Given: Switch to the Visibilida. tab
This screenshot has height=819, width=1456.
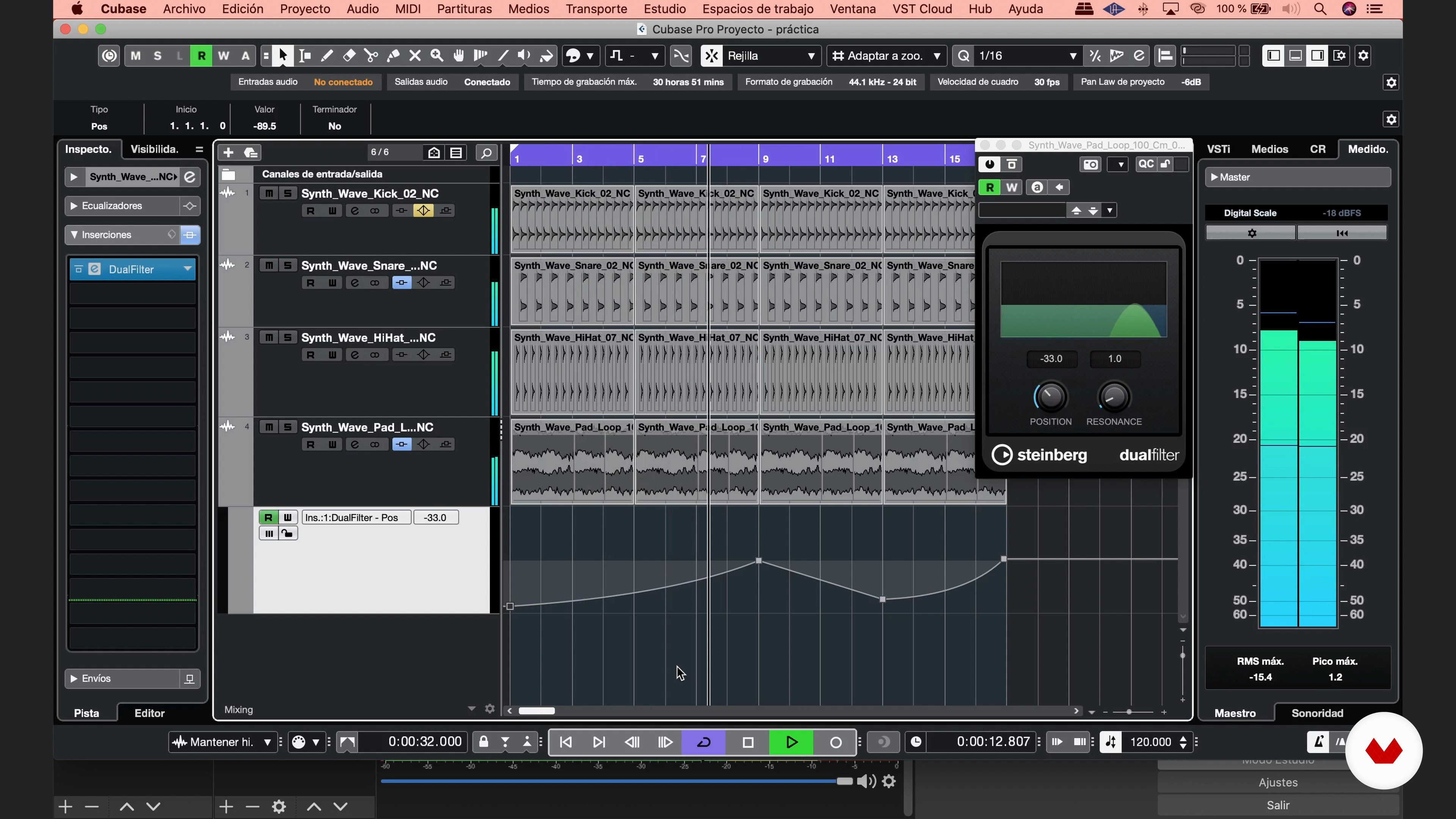Looking at the screenshot, I should tap(154, 149).
